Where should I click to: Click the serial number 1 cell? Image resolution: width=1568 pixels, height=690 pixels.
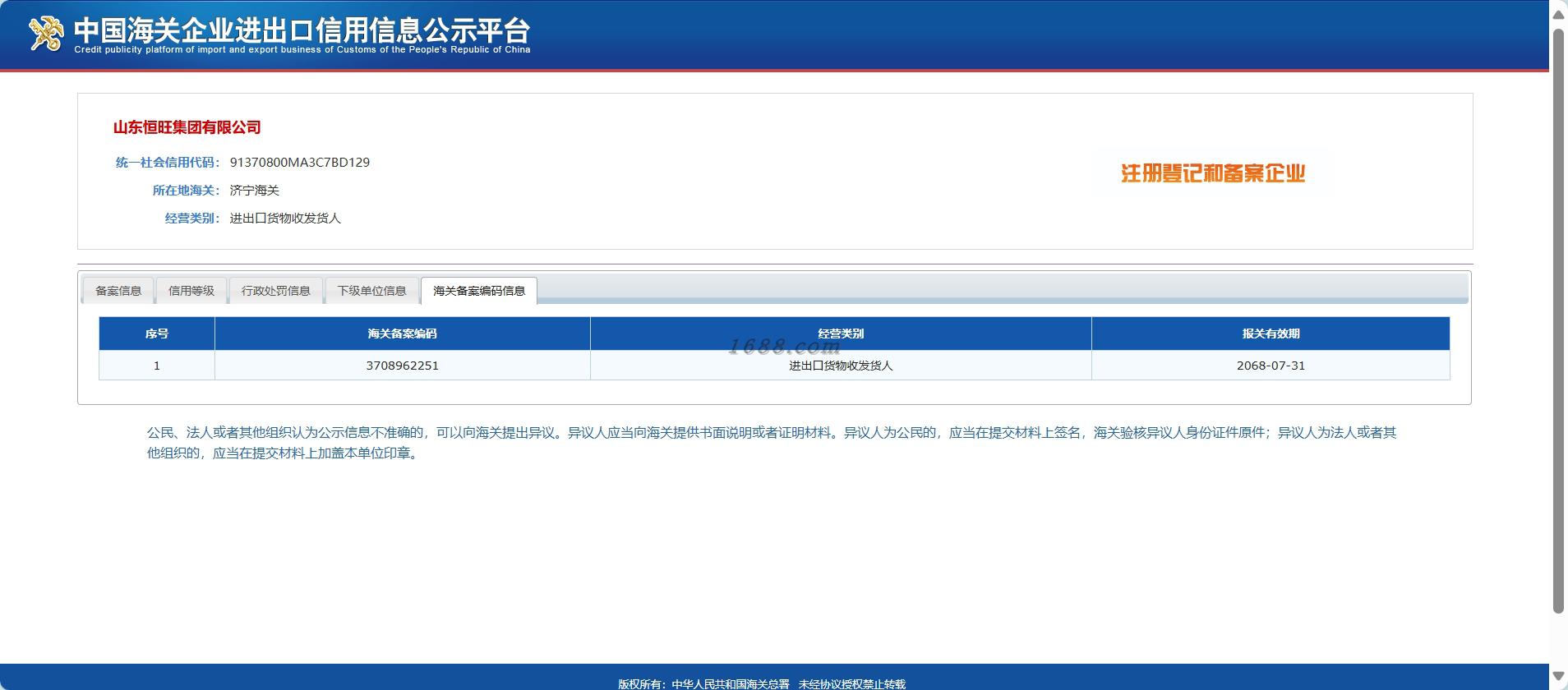tap(157, 366)
